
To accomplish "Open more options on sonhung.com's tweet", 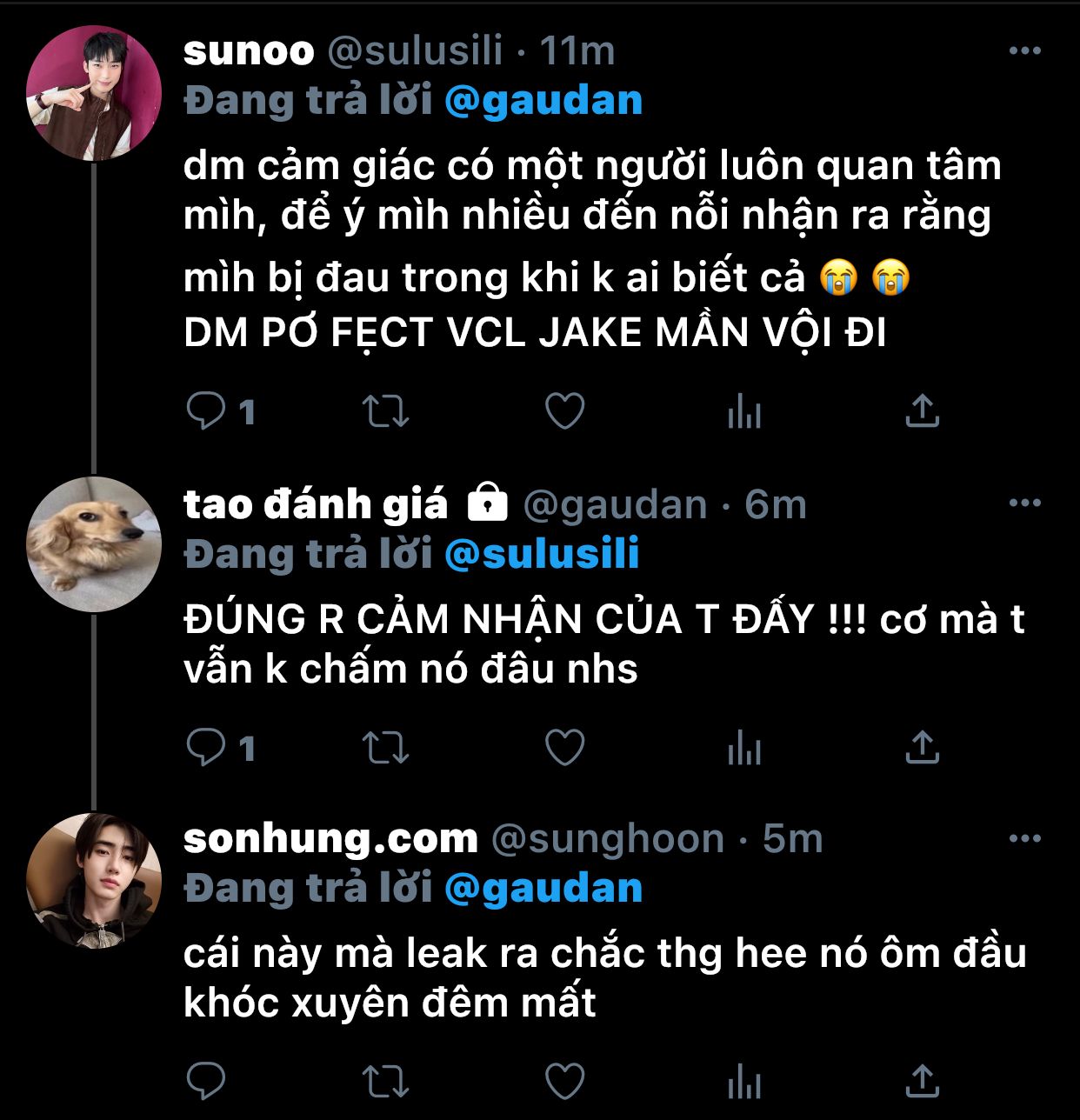I will [1024, 839].
